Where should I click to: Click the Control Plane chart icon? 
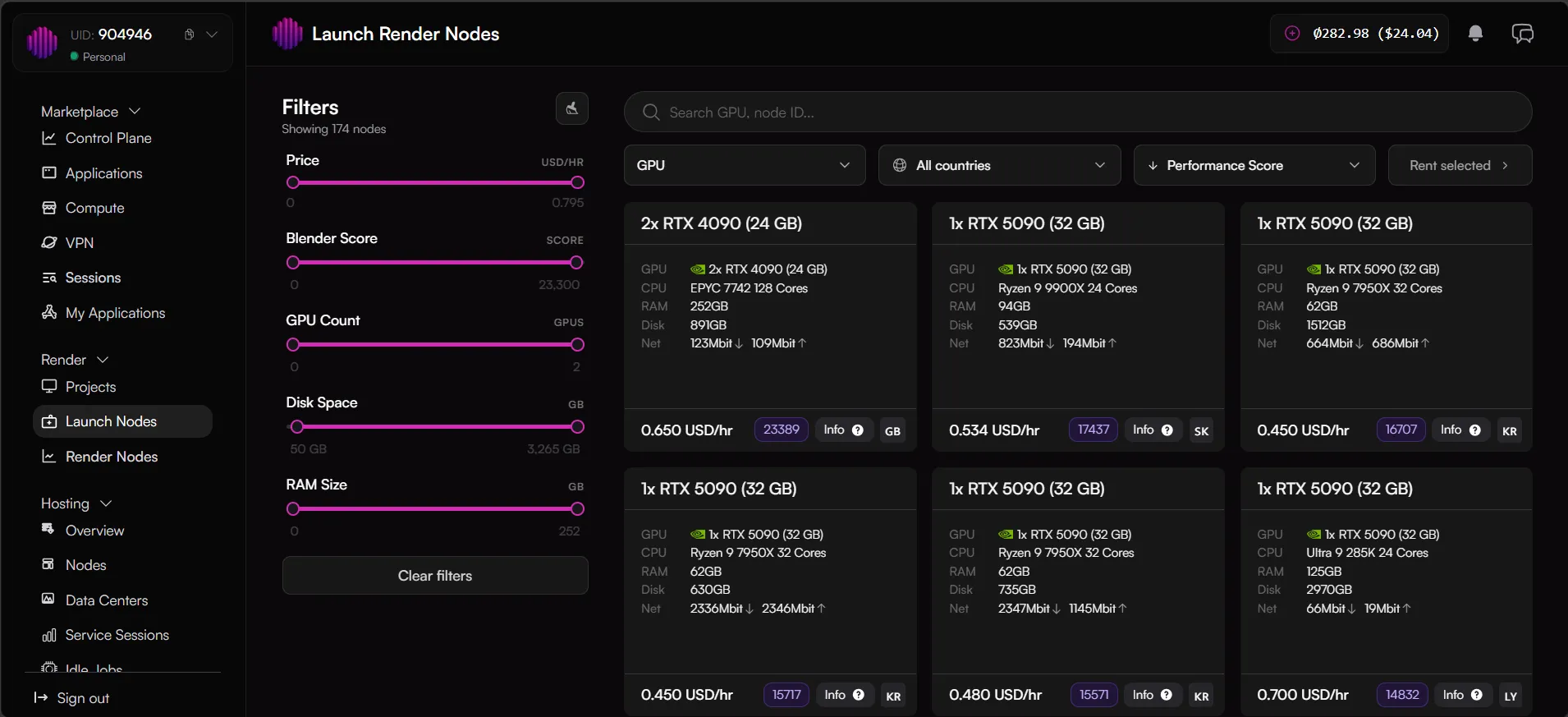point(49,138)
